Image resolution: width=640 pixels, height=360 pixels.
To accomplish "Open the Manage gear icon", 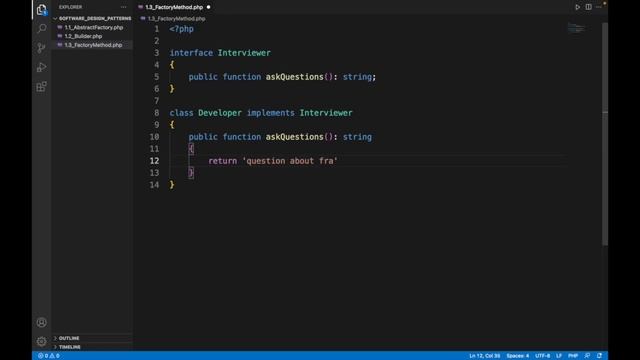I will (42, 341).
